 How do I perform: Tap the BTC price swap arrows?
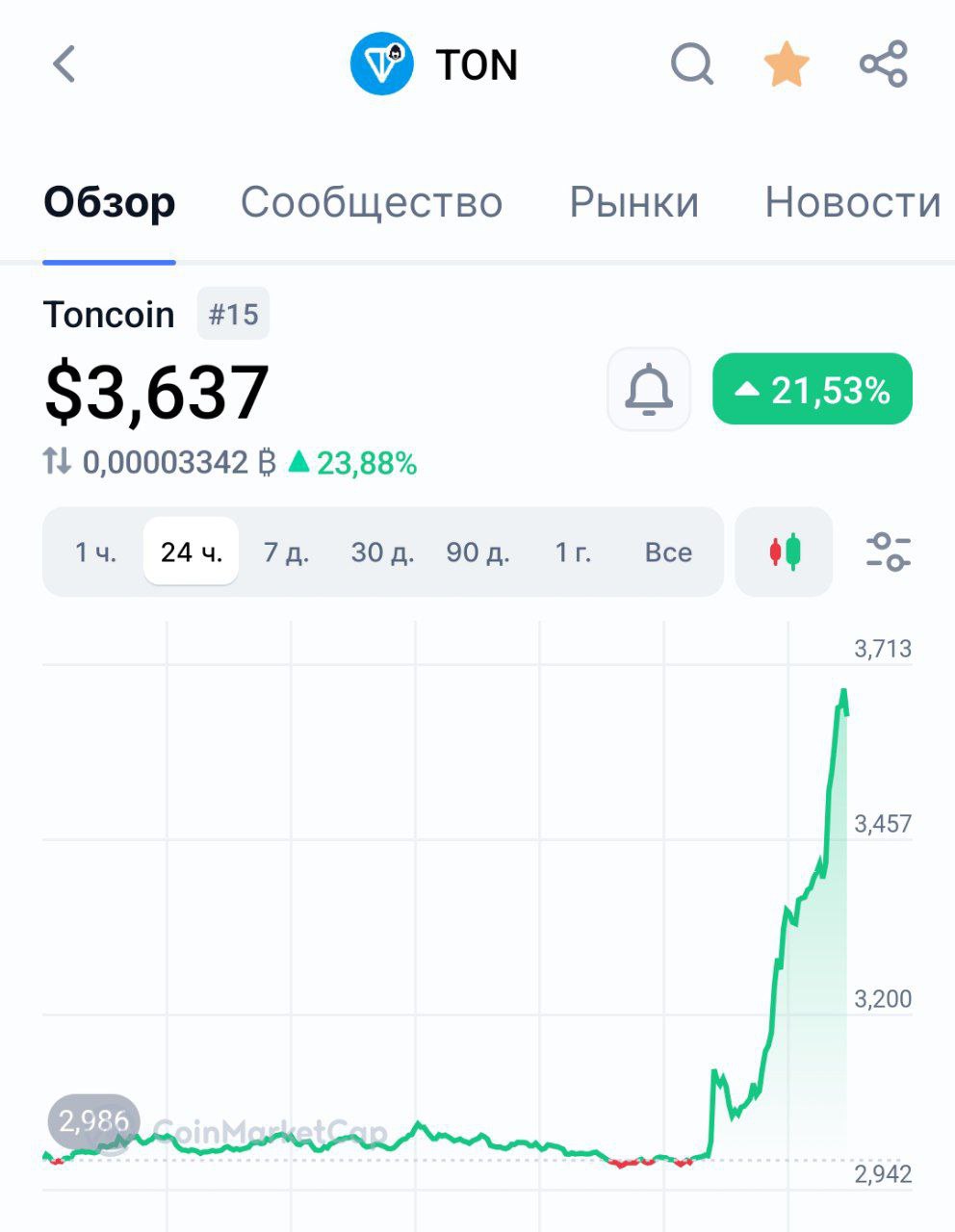pyautogui.click(x=57, y=462)
